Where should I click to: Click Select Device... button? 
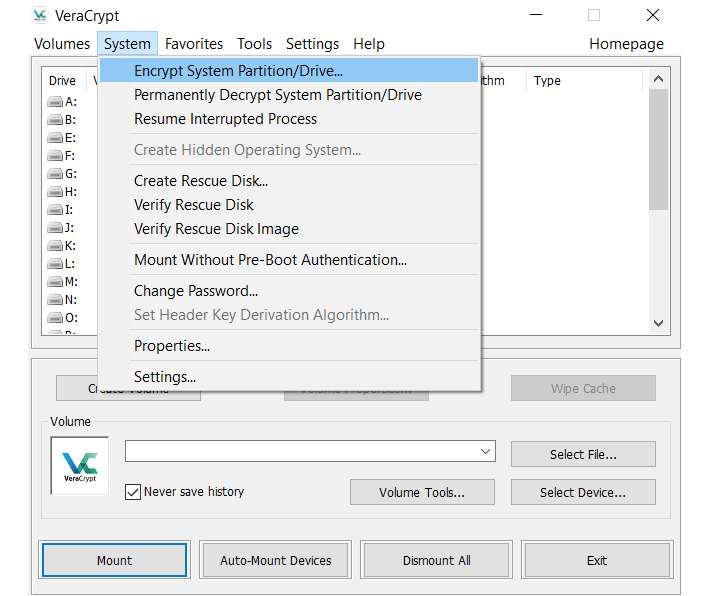click(x=583, y=493)
